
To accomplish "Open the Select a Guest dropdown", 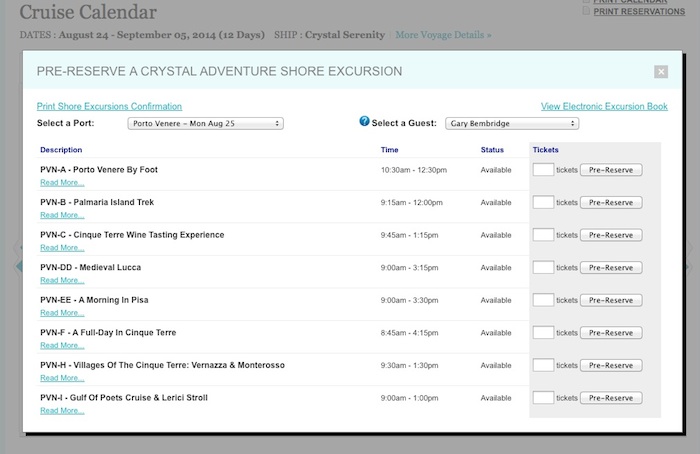I will click(x=512, y=123).
